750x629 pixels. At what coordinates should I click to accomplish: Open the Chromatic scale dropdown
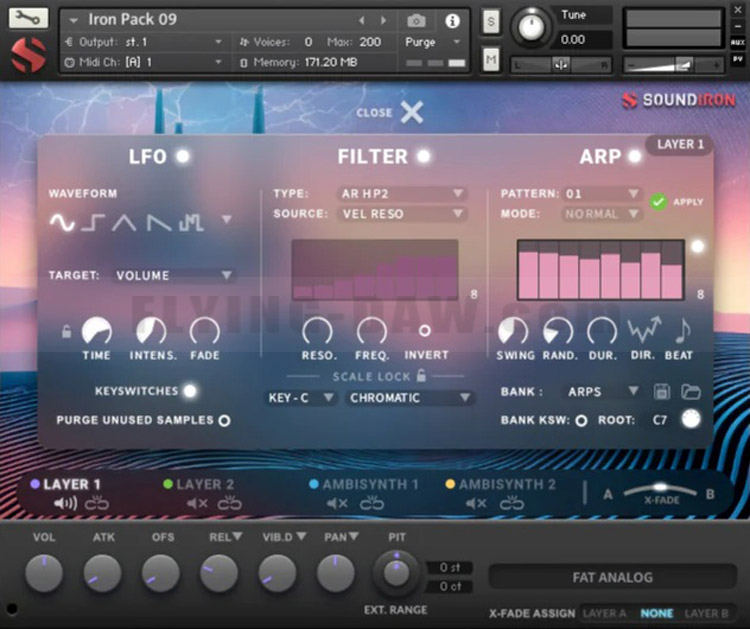(410, 398)
